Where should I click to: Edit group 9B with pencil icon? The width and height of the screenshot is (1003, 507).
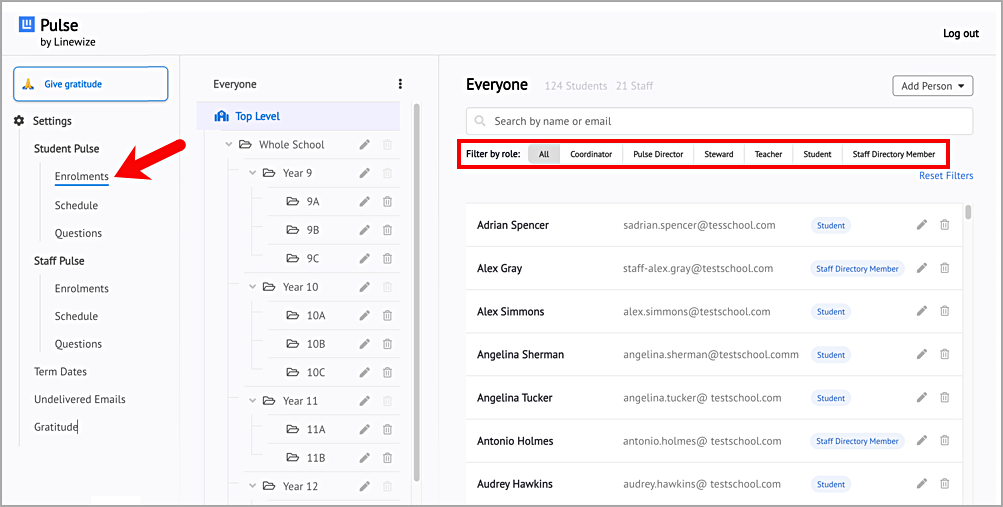point(365,230)
